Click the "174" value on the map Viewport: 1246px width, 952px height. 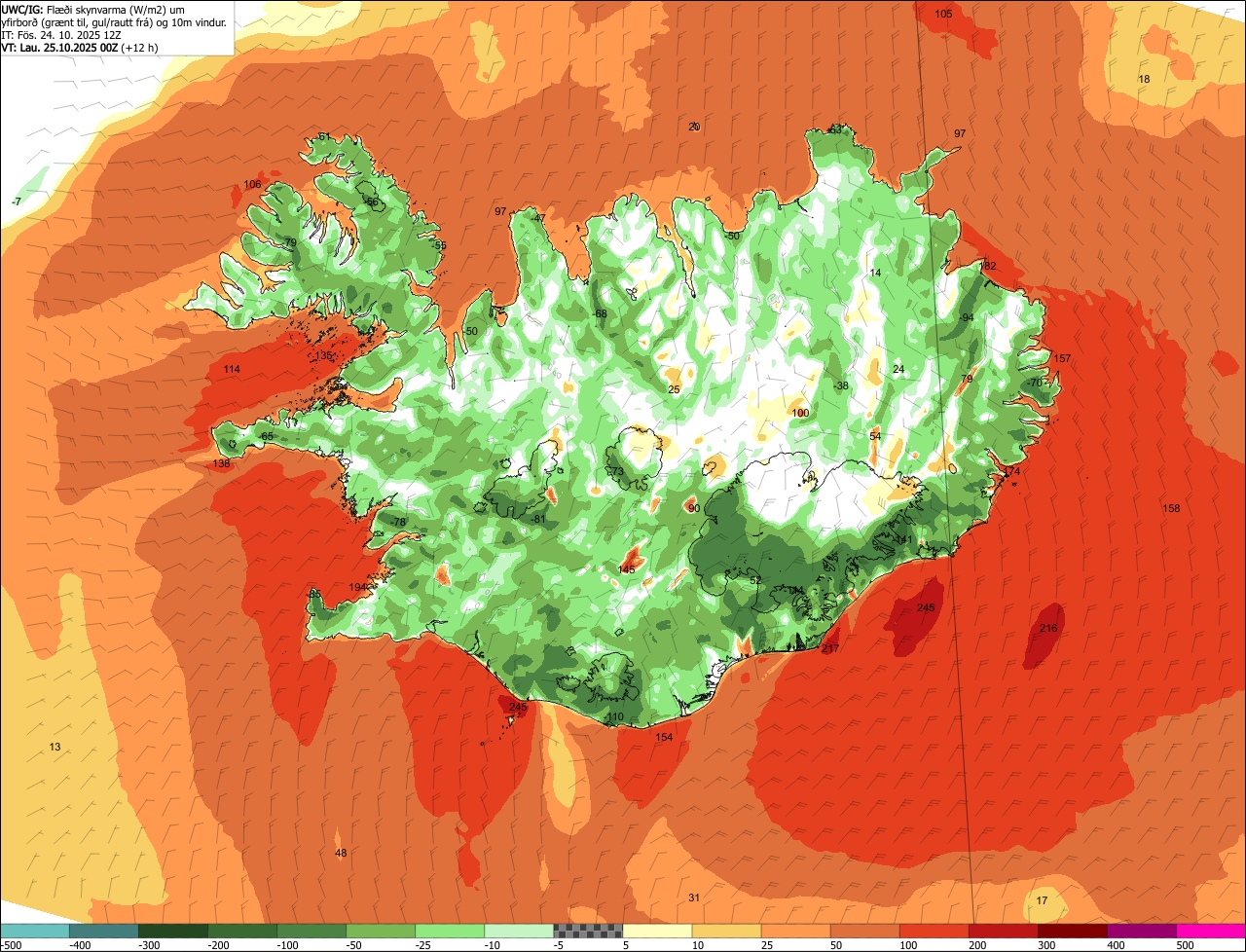(x=1012, y=472)
